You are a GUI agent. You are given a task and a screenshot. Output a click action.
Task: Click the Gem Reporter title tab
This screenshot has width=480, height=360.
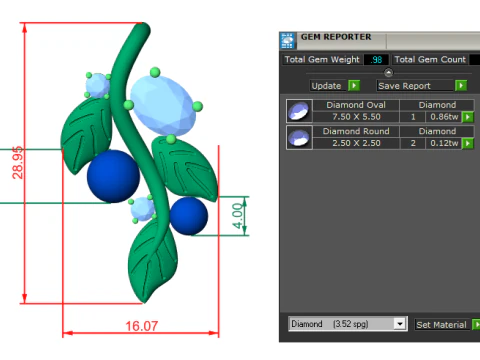336,37
